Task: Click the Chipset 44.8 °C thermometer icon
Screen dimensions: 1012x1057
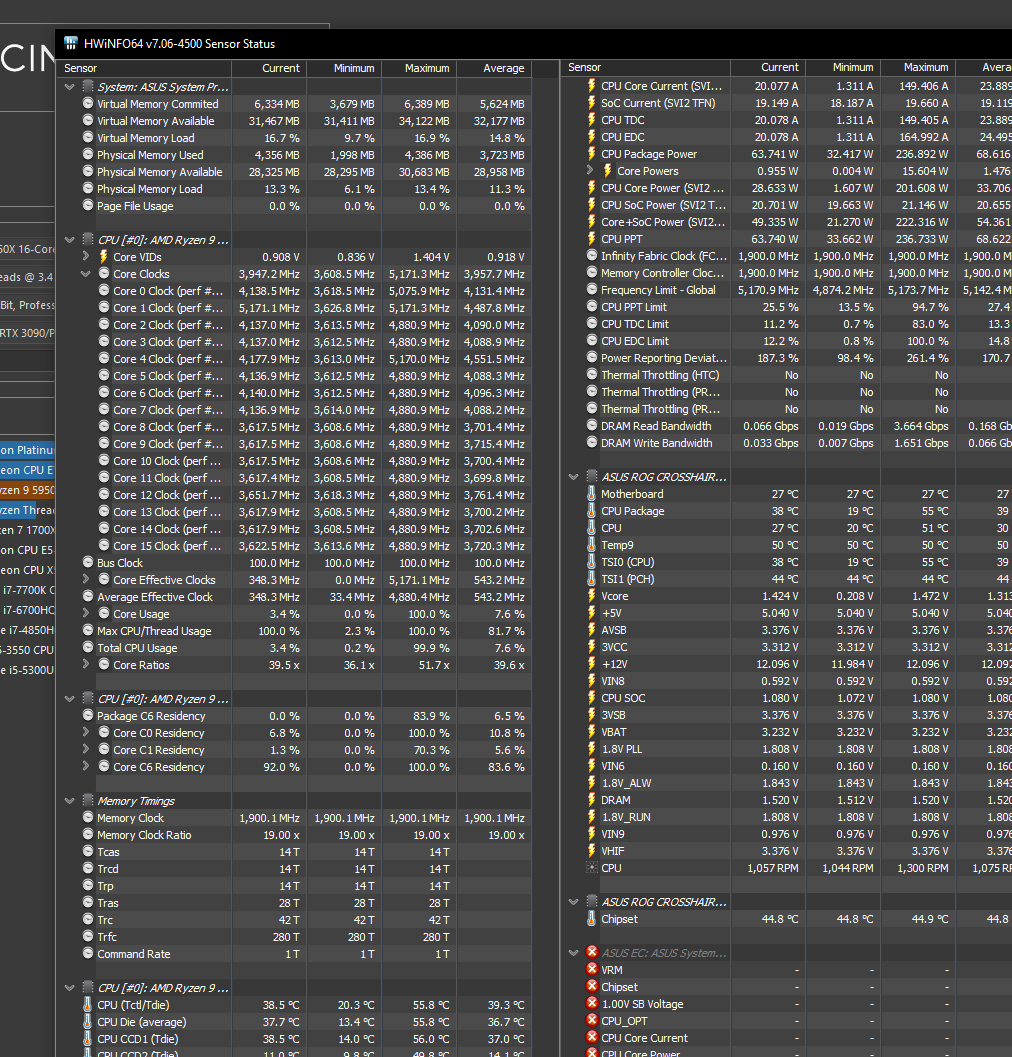Action: 591,919
